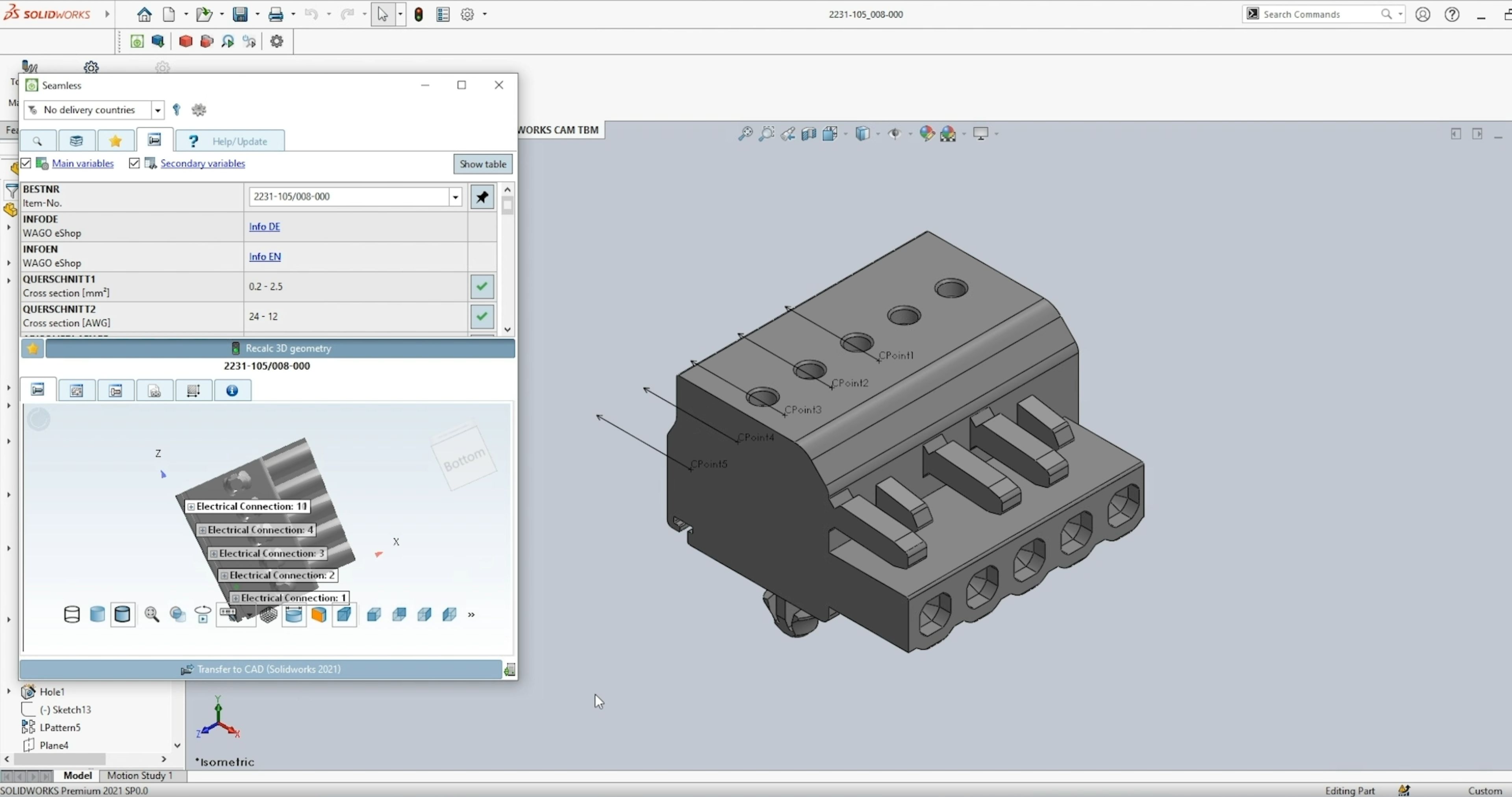Screen dimensions: 1512x797
Task: Click the dark gear icon in the add-in toolbar
Action: click(277, 41)
